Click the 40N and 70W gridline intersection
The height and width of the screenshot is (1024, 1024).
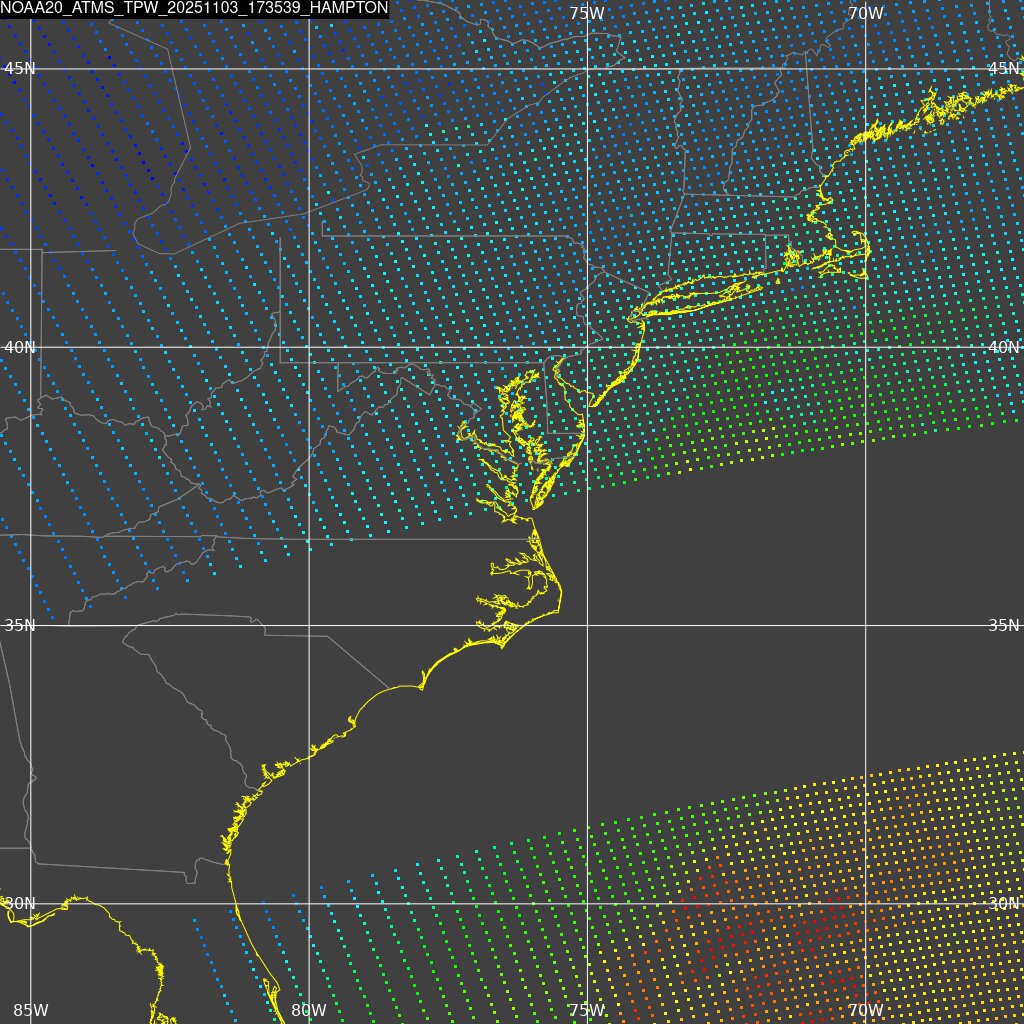pyautogui.click(x=864, y=347)
